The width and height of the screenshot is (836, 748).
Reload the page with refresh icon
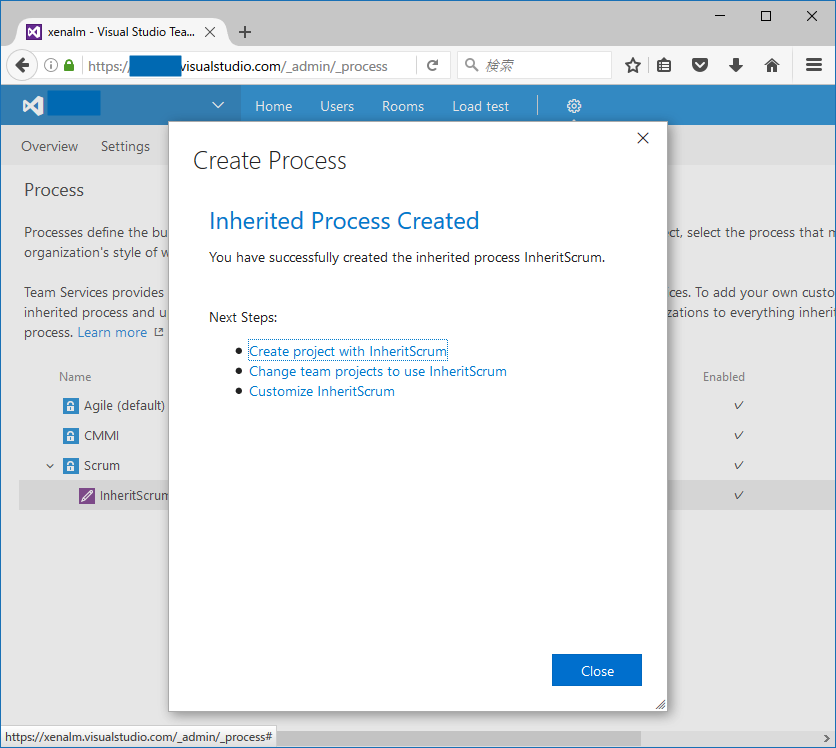[432, 66]
